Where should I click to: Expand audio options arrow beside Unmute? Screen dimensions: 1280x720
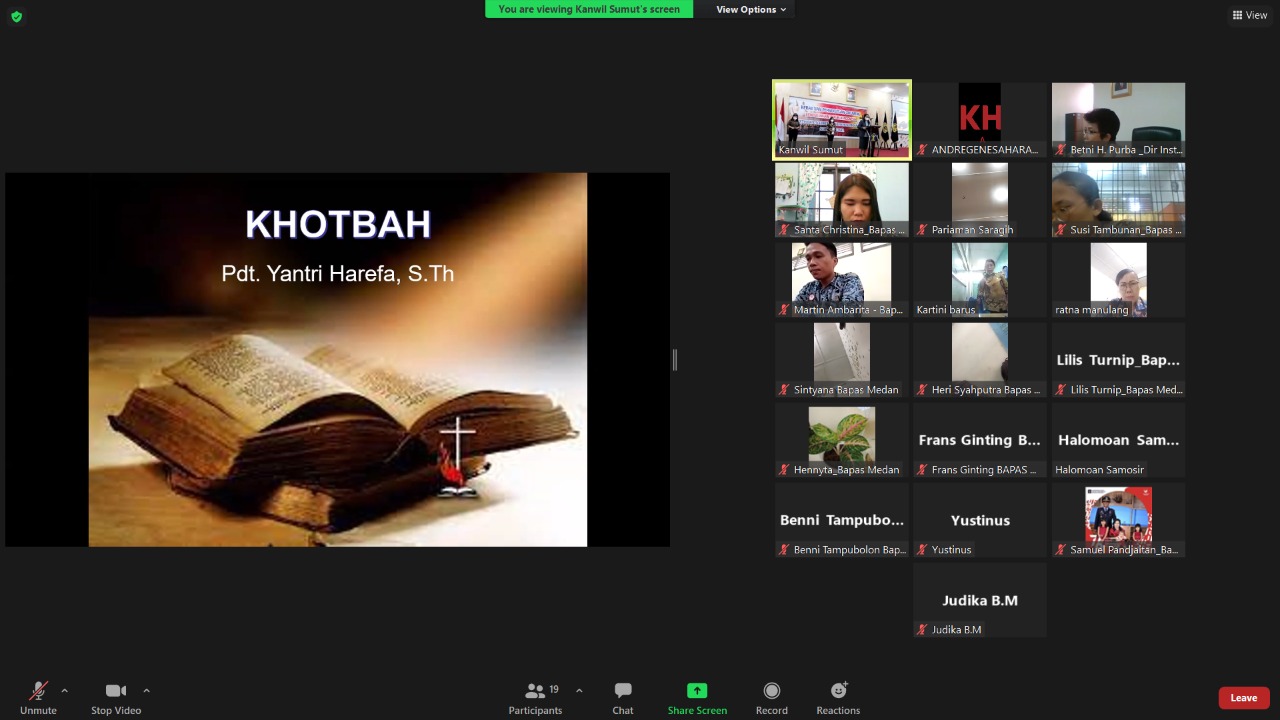[65, 690]
